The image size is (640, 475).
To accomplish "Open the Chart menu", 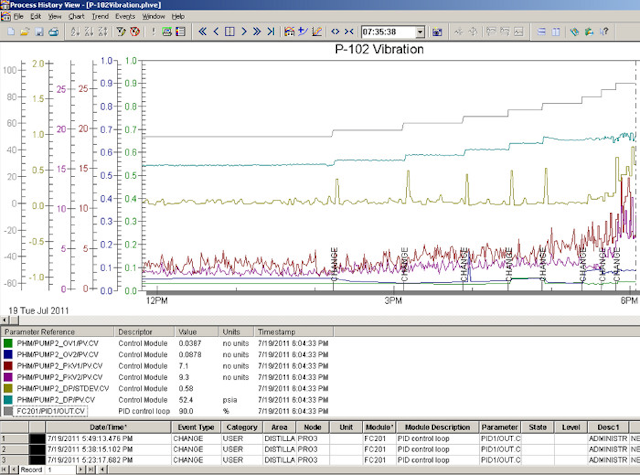I will 76,17.
